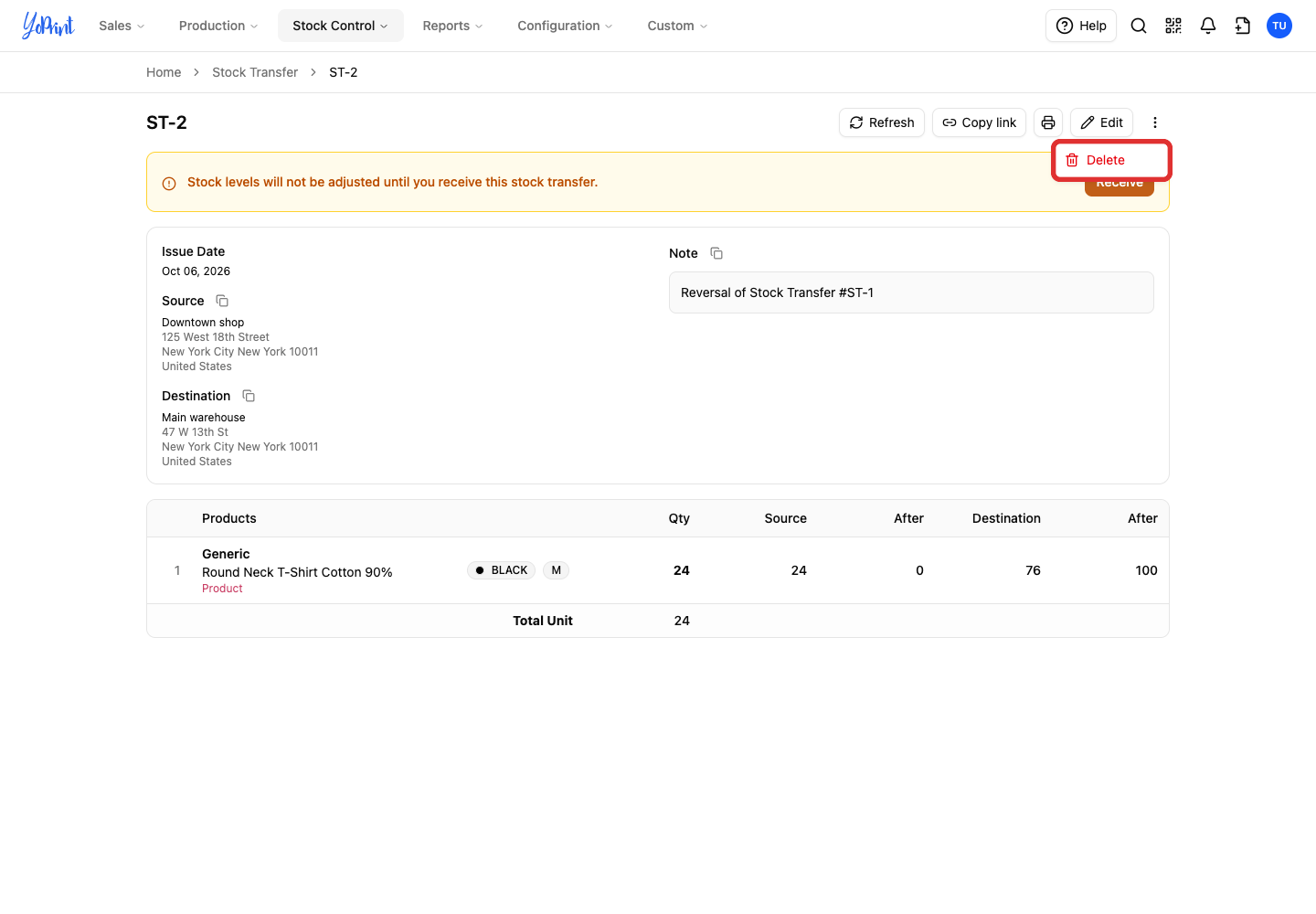Open the search magnifier icon
Screen dimensions: 1316x914
click(x=1139, y=26)
